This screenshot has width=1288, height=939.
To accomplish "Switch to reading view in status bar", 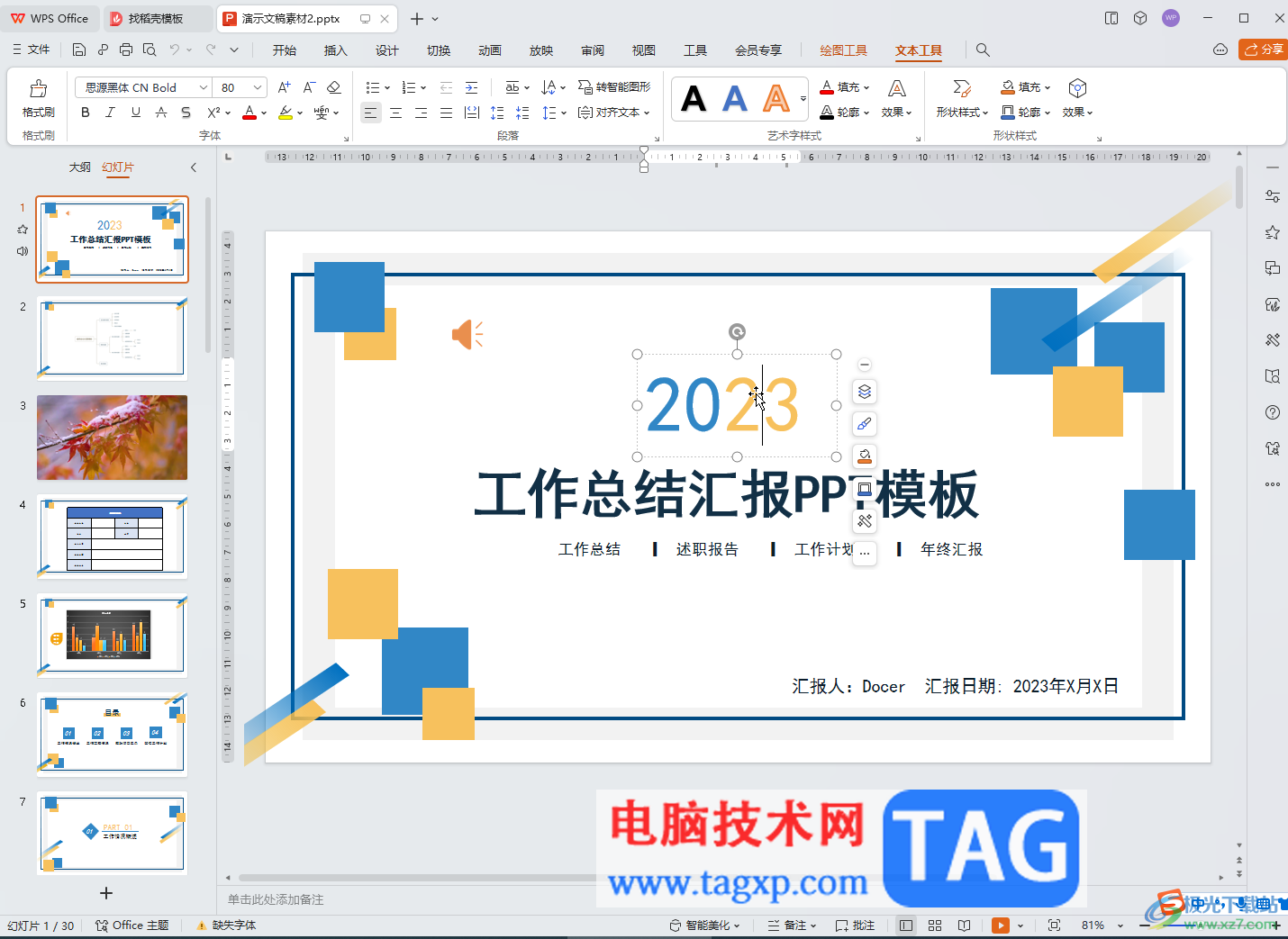I will [x=965, y=925].
